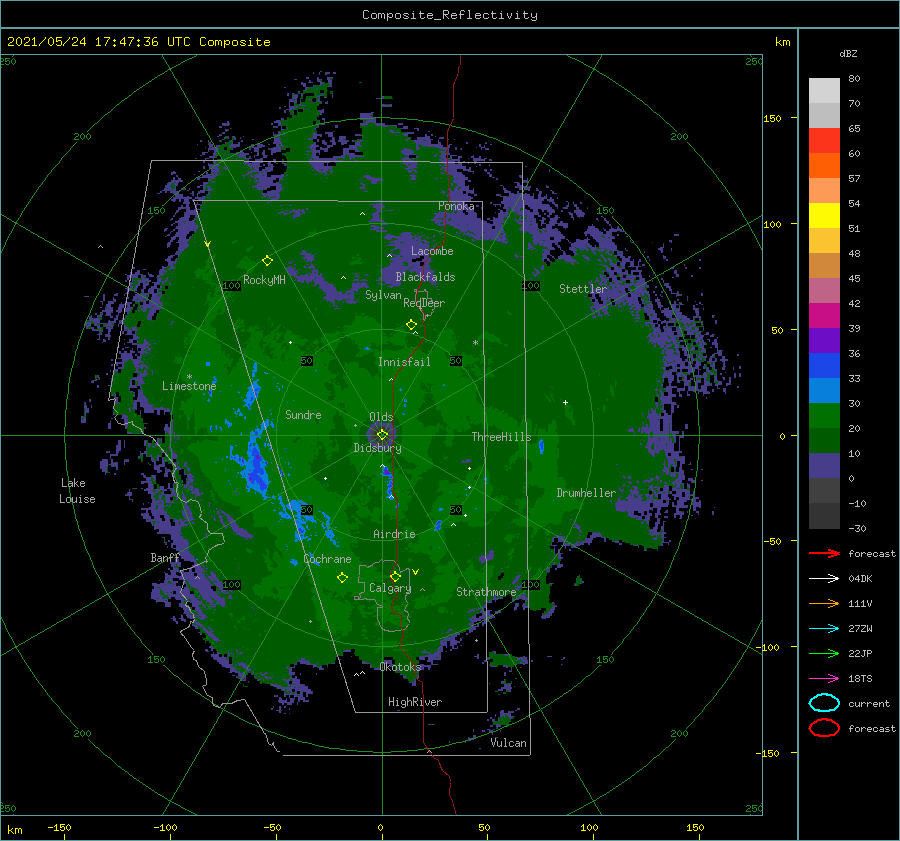Click the yellow diamond marker above Calgary label

[395, 576]
